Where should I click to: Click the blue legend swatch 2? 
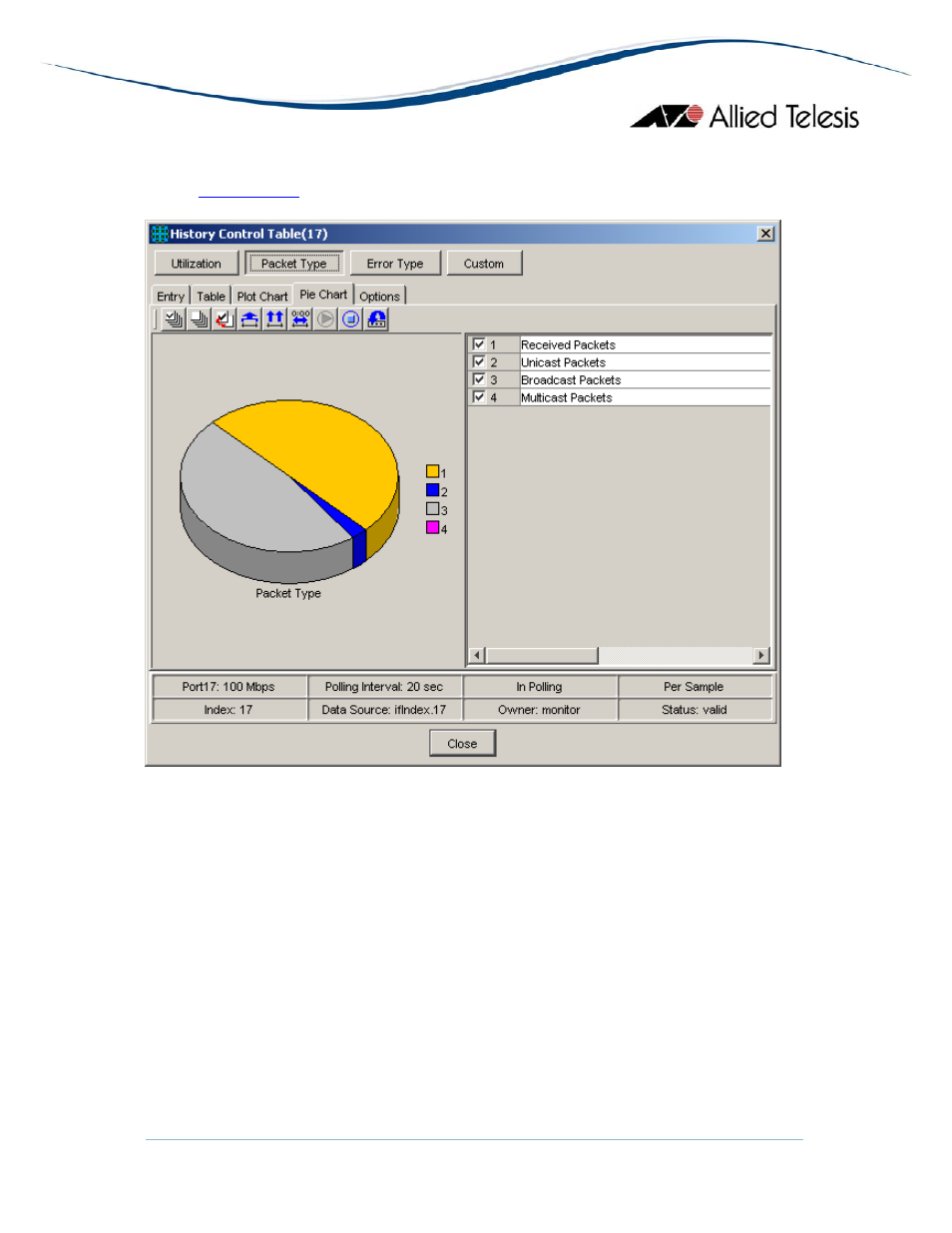coord(433,490)
